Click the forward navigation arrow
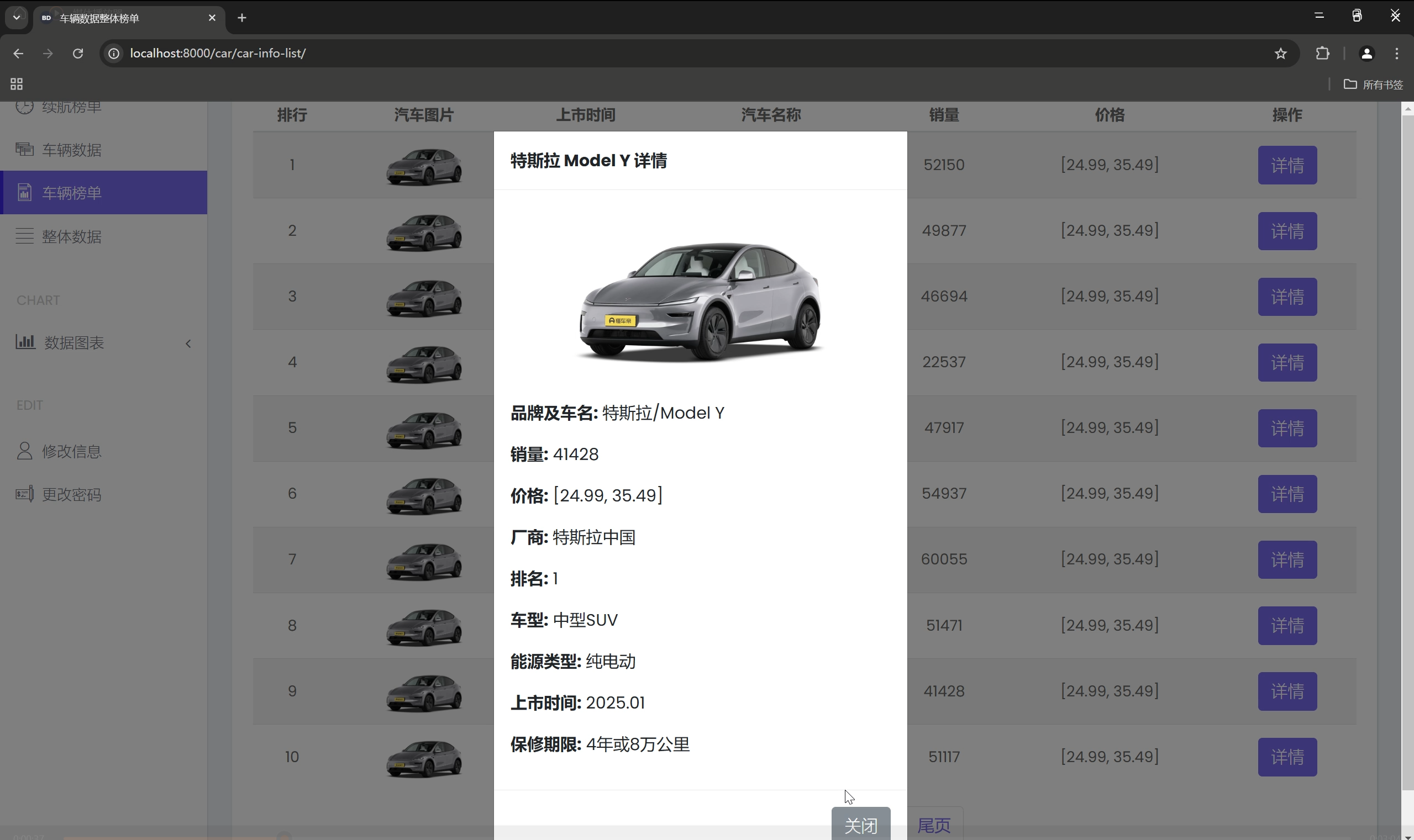The image size is (1414, 840). pos(48,53)
